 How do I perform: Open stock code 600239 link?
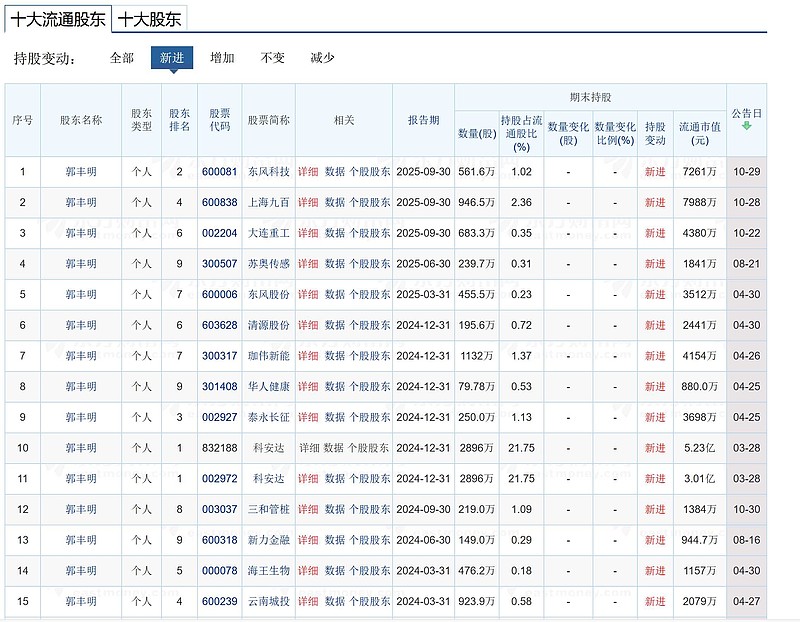point(219,601)
